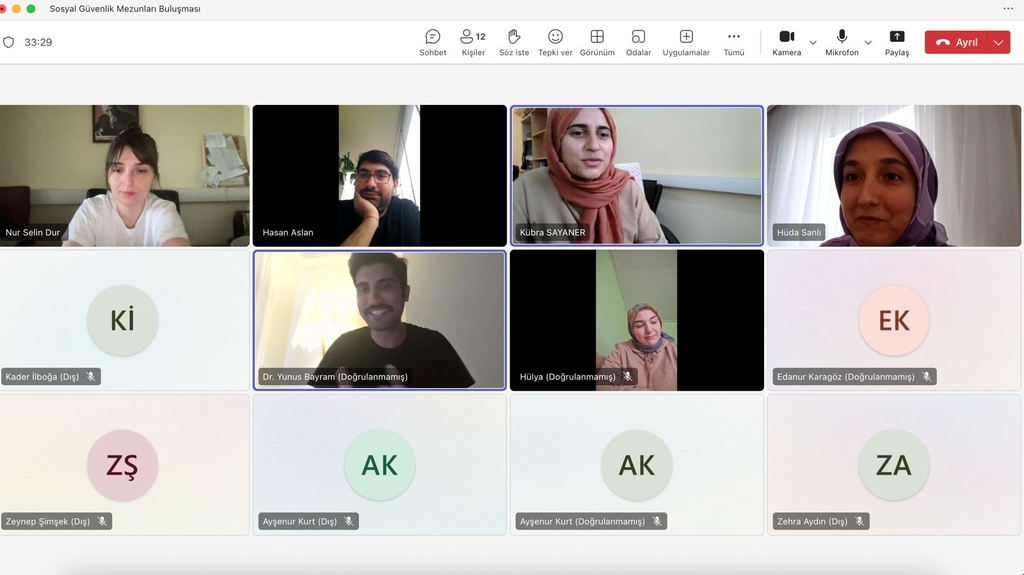Click the Kübra SAYANER name label
The width and height of the screenshot is (1024, 575).
pos(552,232)
